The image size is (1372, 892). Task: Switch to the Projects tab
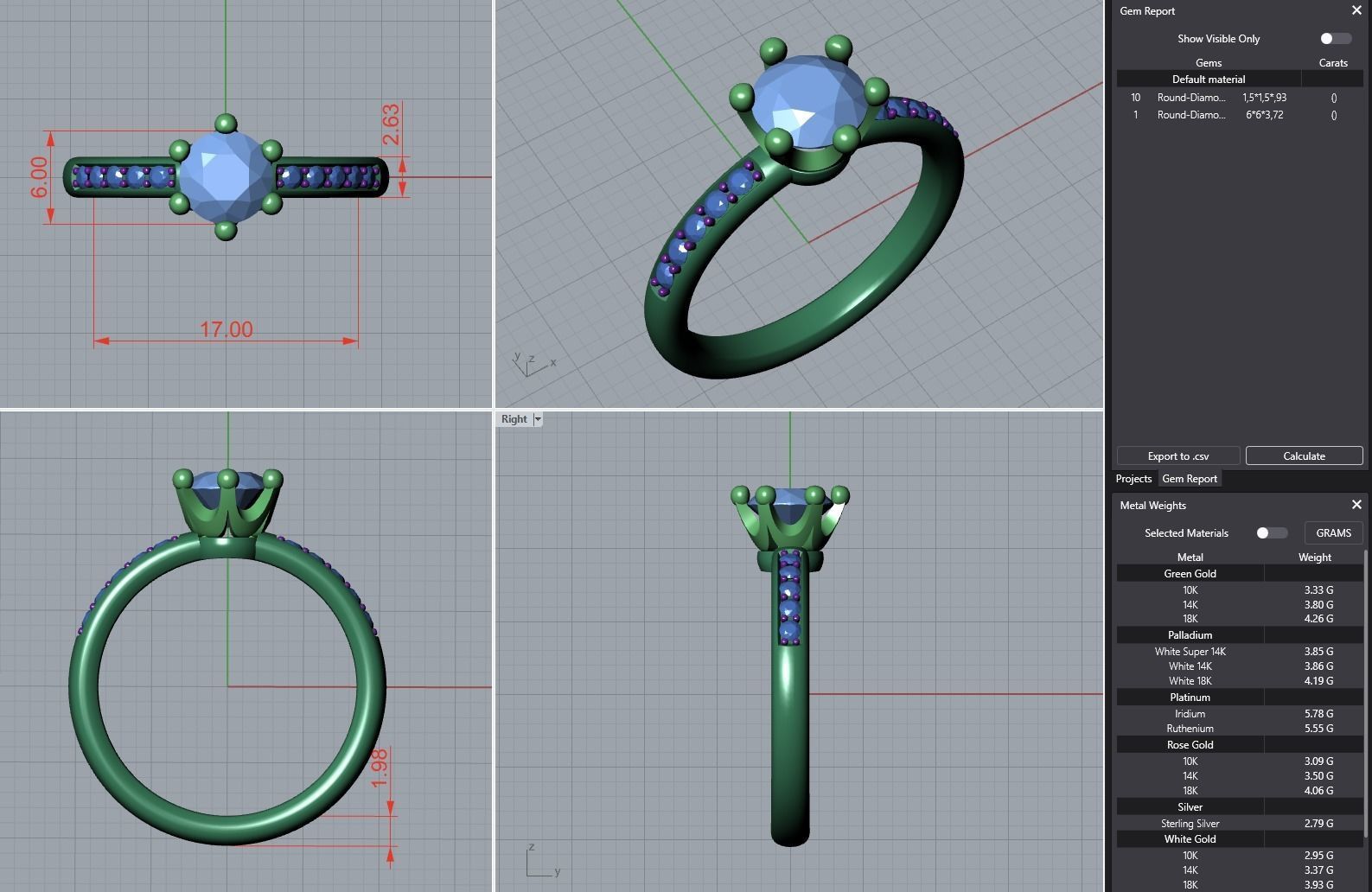[1133, 479]
